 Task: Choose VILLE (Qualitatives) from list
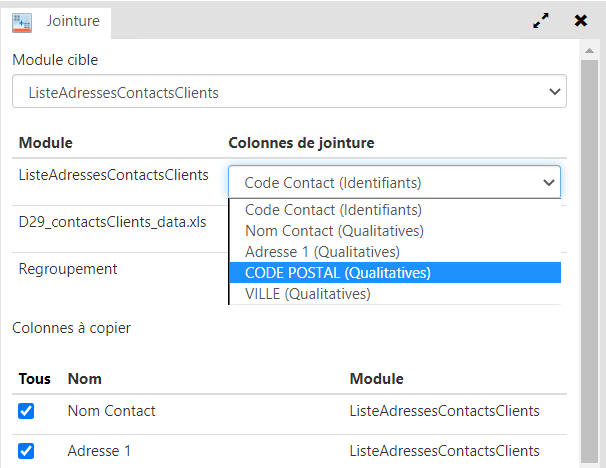tap(307, 294)
